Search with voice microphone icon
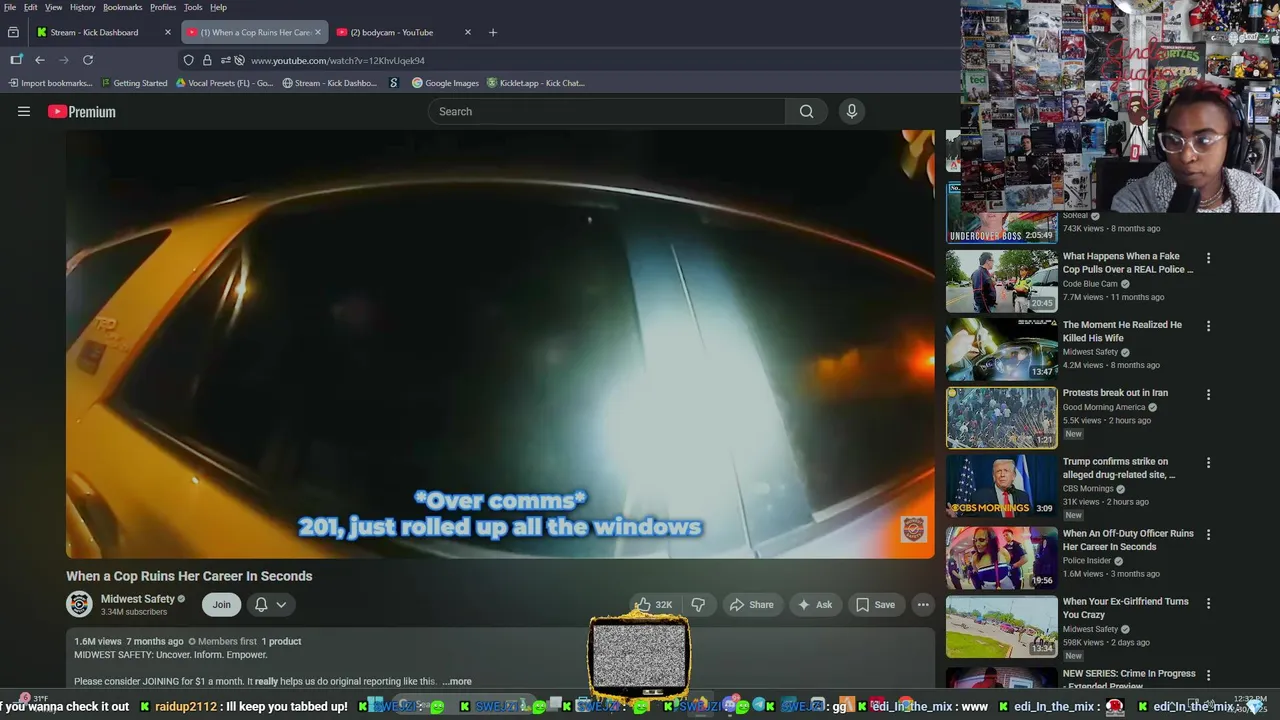 point(852,111)
